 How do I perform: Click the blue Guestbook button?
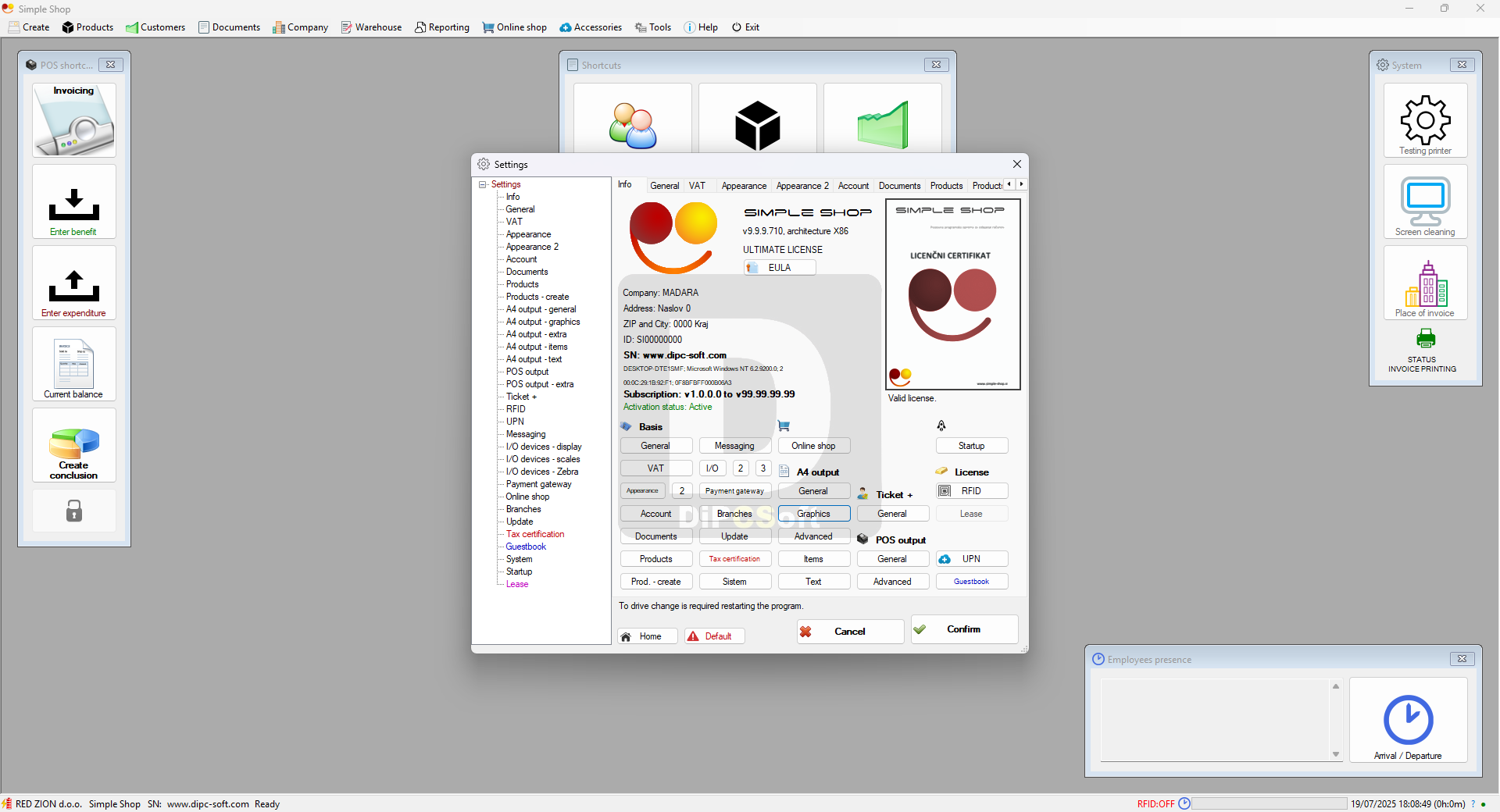972,582
